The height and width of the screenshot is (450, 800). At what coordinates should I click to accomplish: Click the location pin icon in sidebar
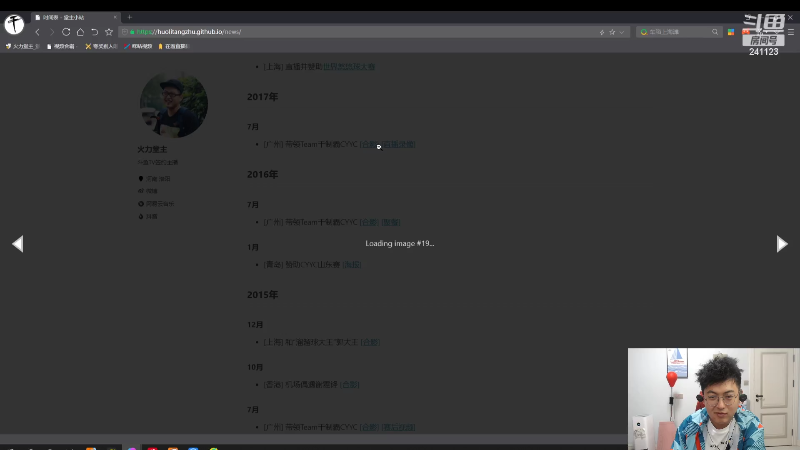pyautogui.click(x=141, y=179)
